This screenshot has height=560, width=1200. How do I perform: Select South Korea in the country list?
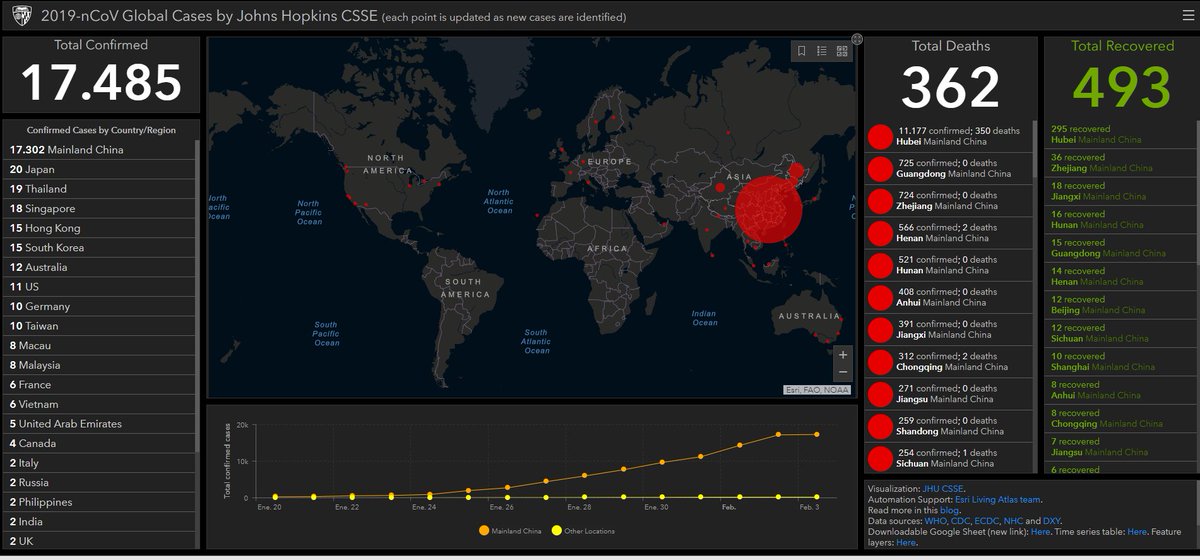(98, 248)
